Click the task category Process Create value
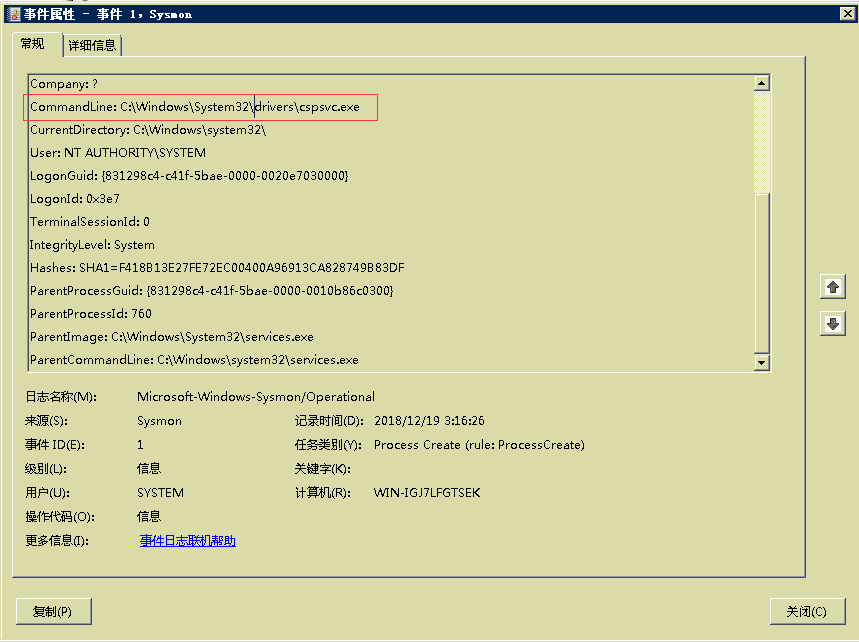The height and width of the screenshot is (642, 859). point(479,445)
